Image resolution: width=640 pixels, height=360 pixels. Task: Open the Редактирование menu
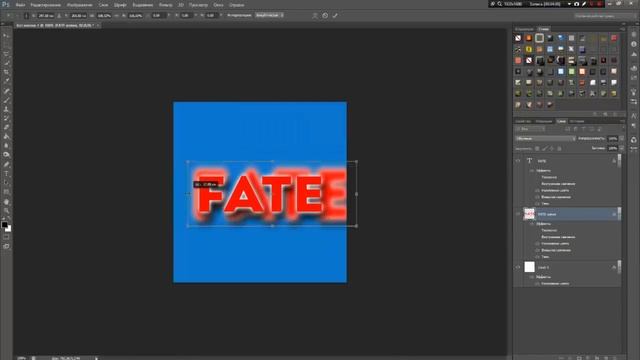pos(46,5)
